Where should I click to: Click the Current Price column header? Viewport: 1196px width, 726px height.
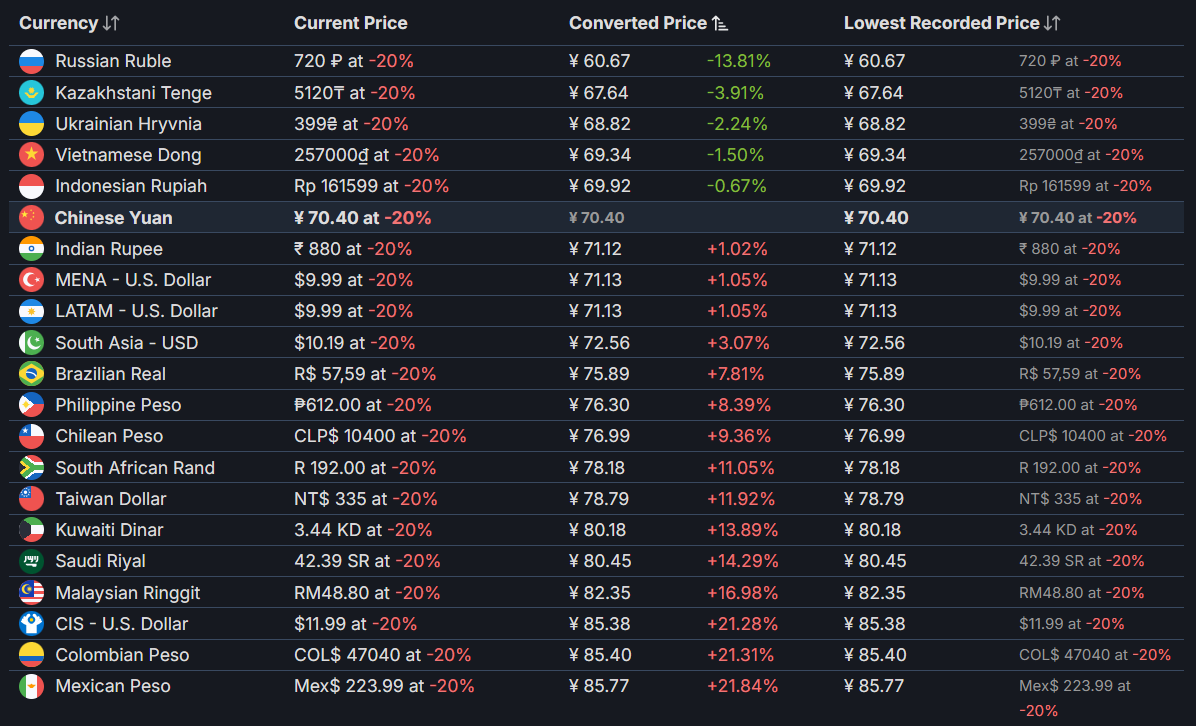[x=351, y=23]
